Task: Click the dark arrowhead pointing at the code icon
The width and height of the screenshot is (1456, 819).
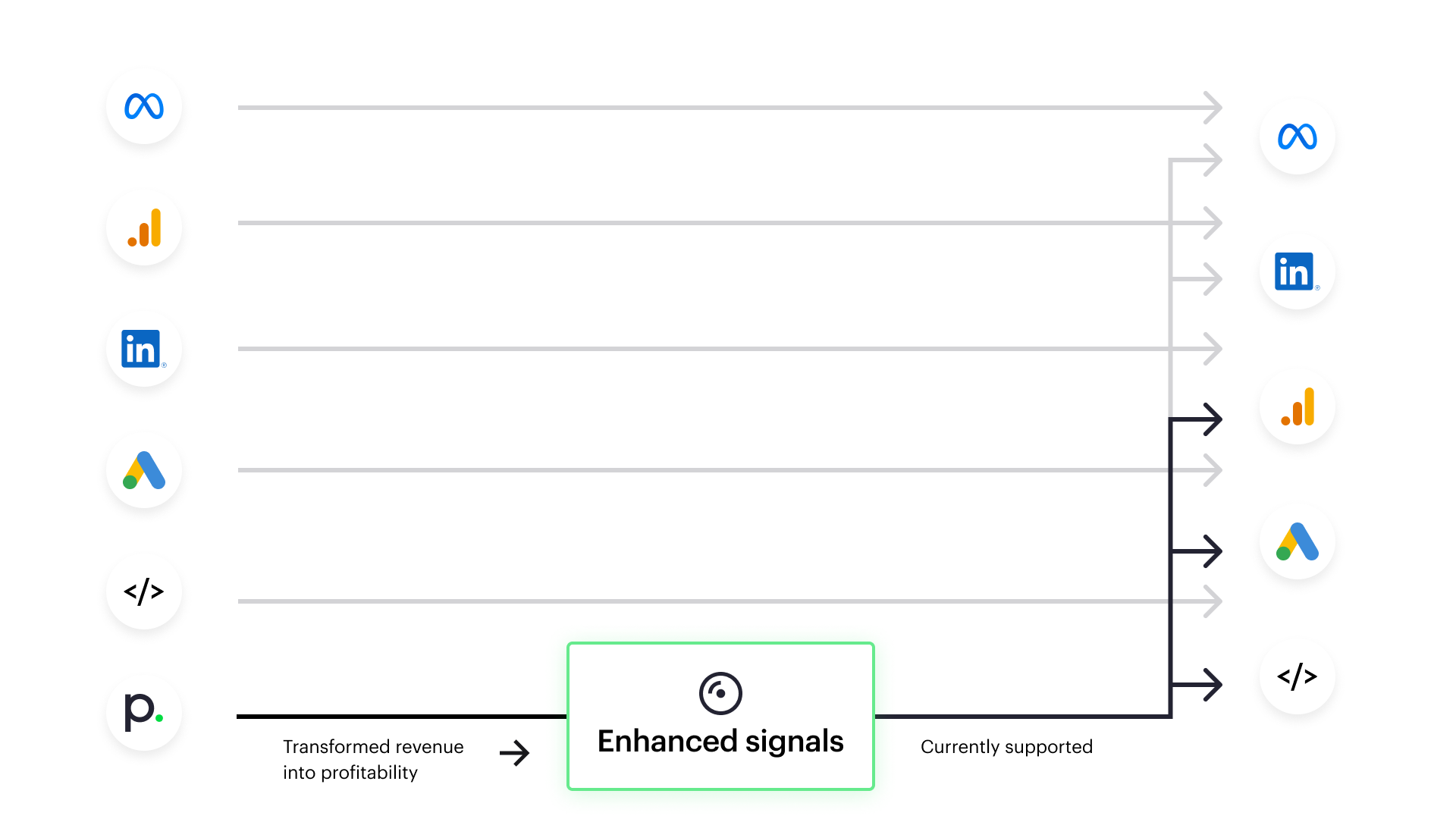Action: (1212, 685)
